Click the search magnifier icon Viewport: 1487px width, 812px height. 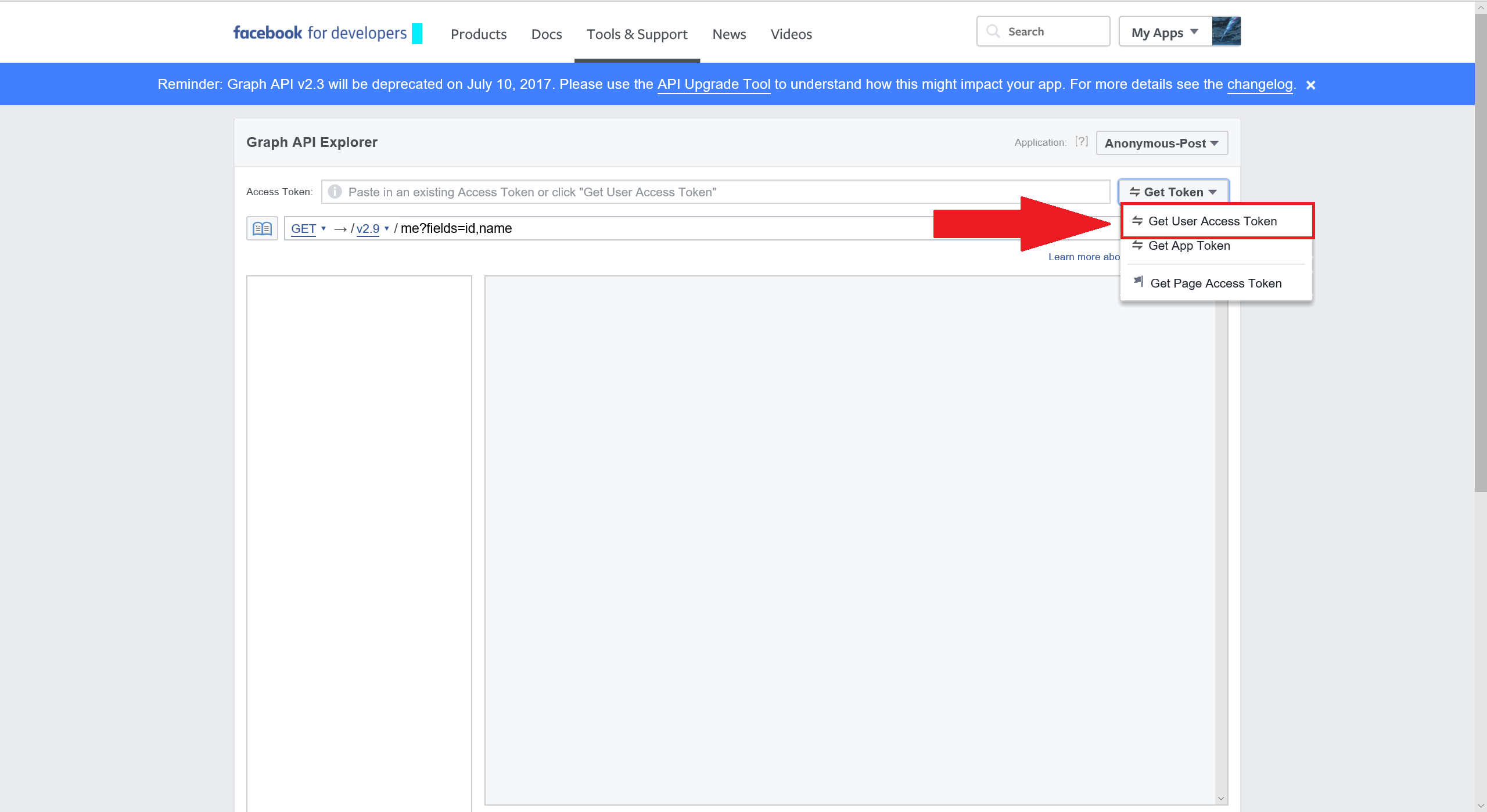993,31
